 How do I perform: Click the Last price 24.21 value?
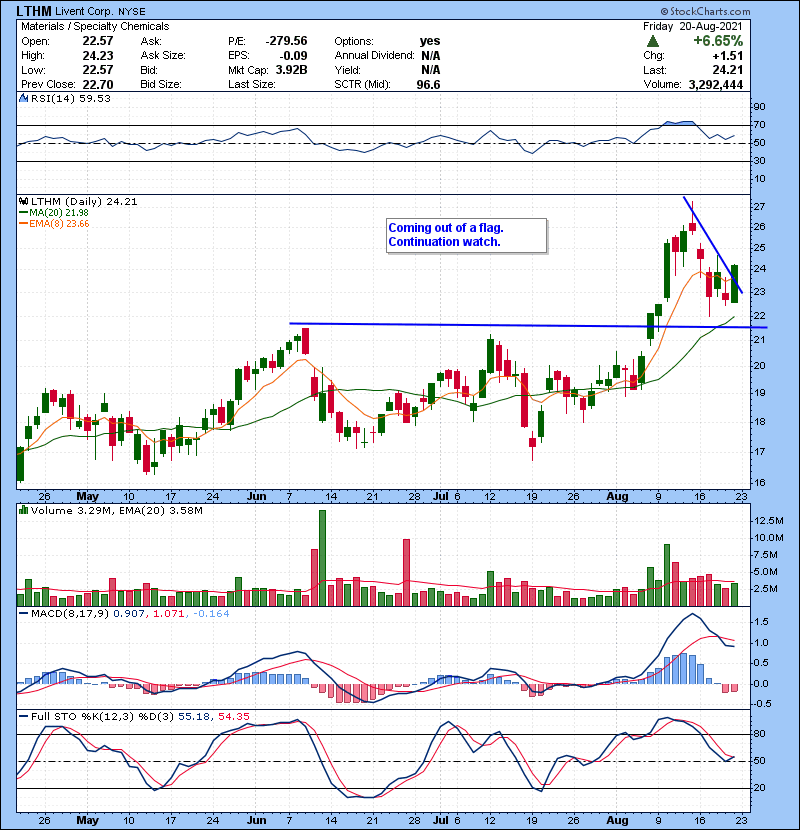click(x=727, y=70)
